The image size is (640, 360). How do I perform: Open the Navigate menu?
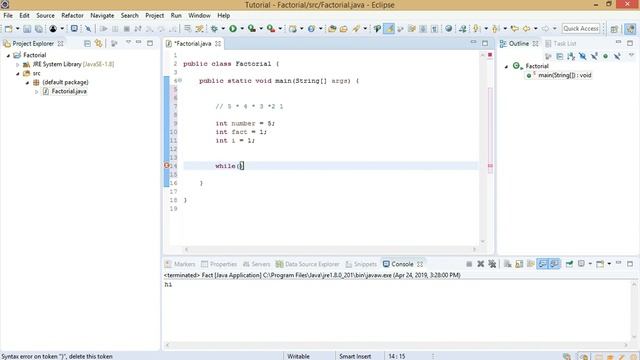click(x=102, y=16)
